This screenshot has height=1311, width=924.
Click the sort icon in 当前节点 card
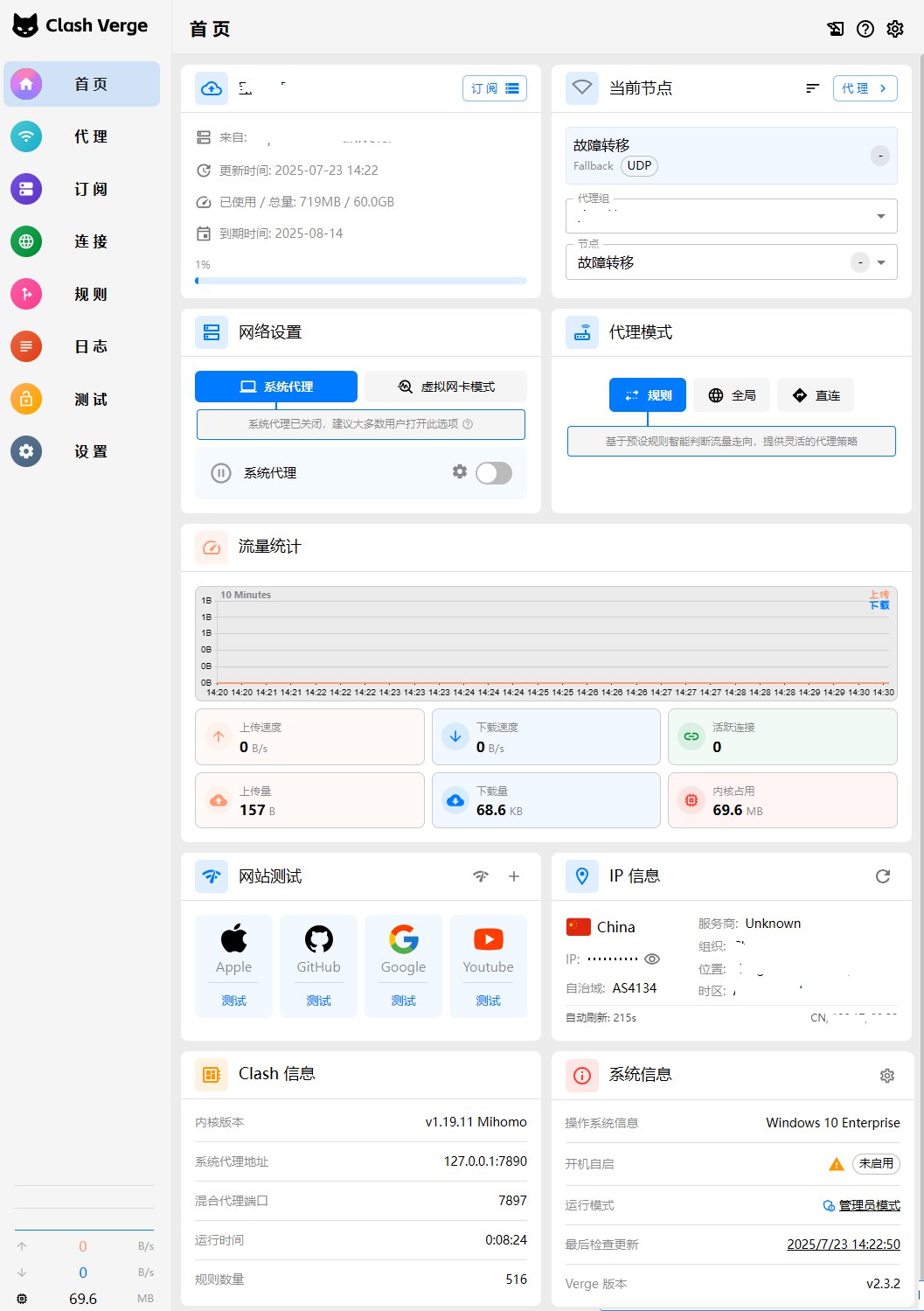point(813,88)
